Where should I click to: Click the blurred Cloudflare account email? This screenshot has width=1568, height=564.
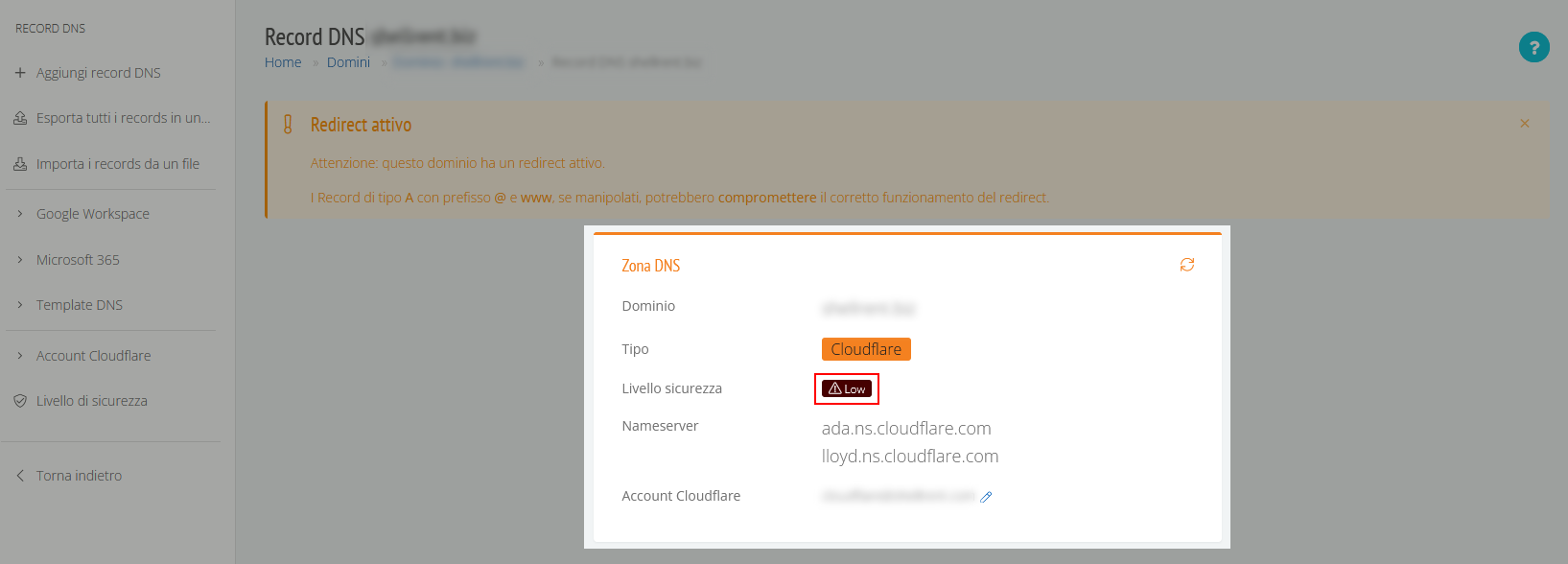pyautogui.click(x=899, y=496)
